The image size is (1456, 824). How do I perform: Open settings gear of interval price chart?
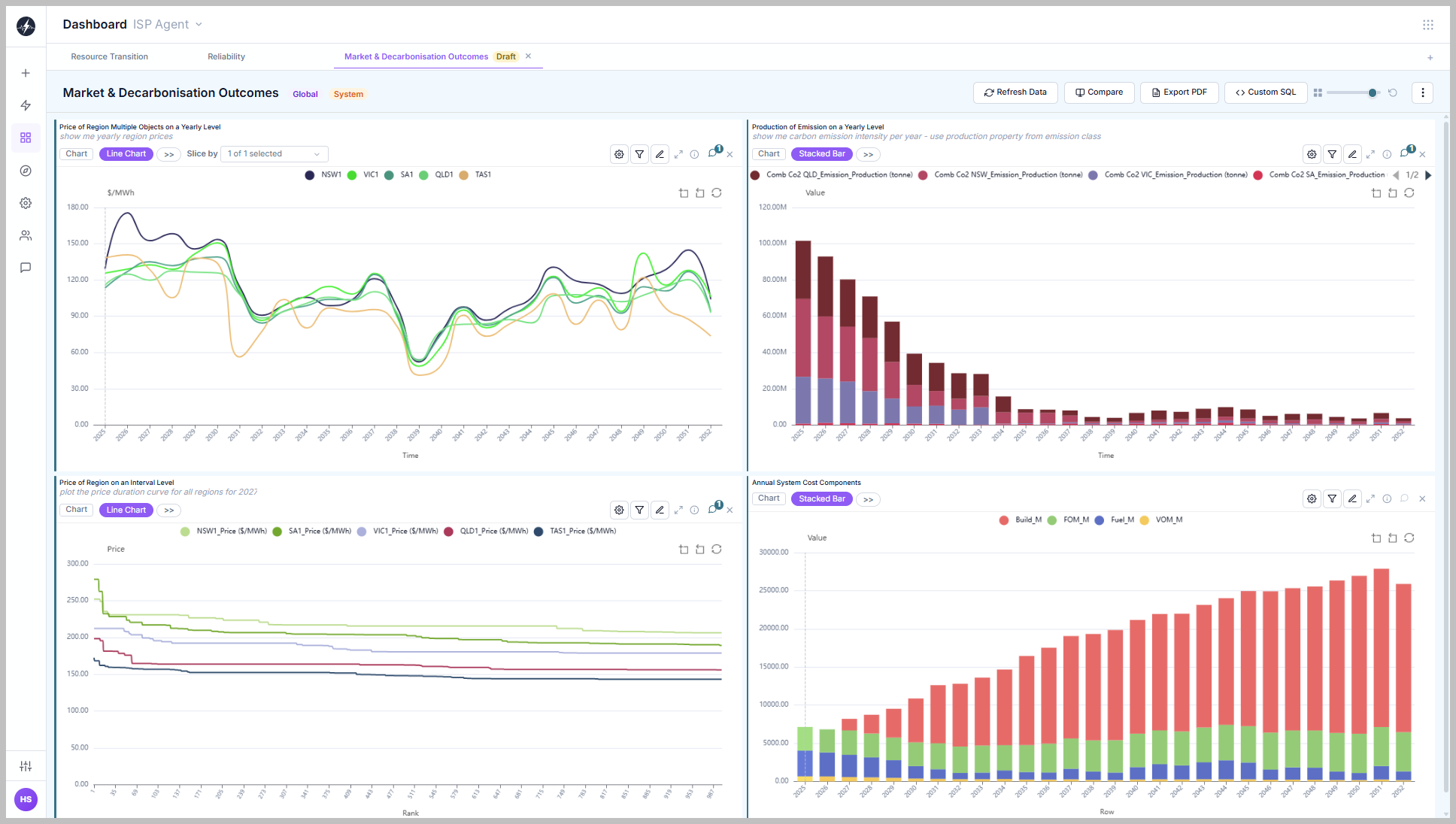pyautogui.click(x=619, y=510)
